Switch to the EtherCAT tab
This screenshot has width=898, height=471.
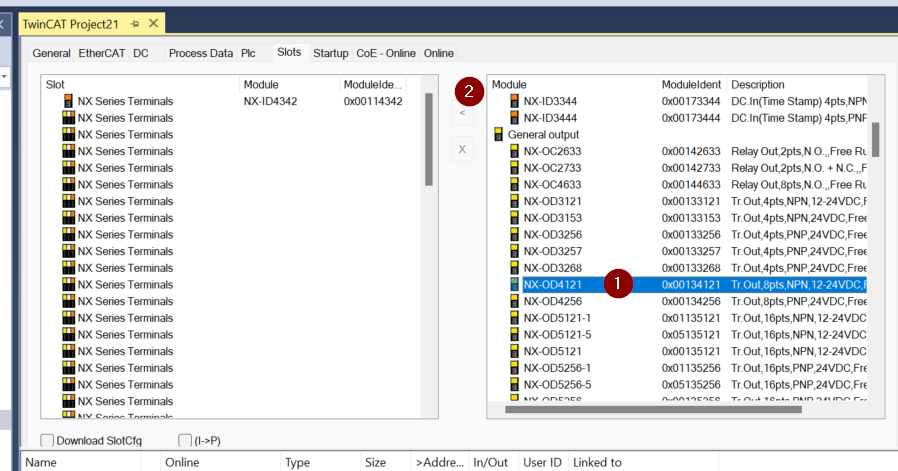pos(101,53)
